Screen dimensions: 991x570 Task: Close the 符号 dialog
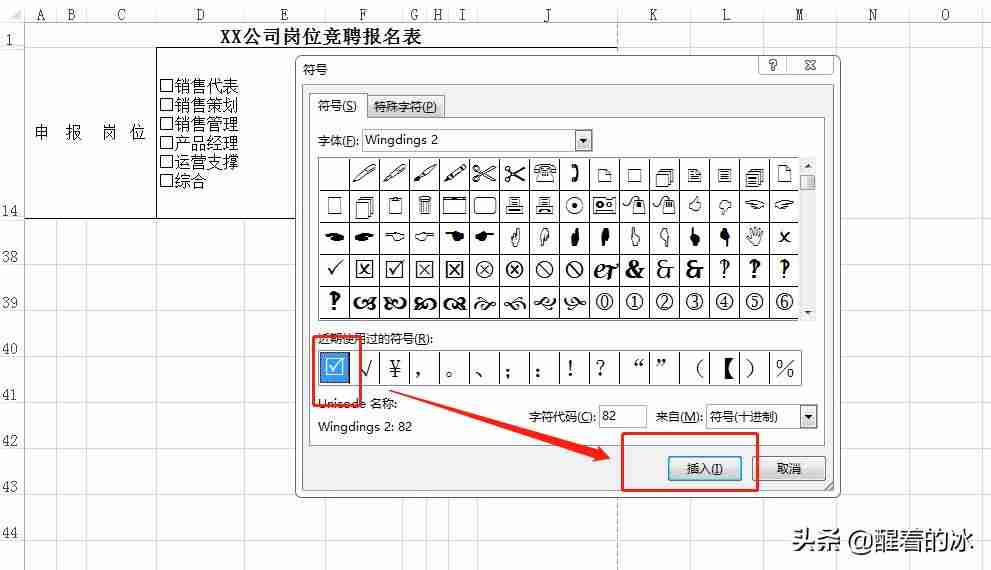coord(810,65)
